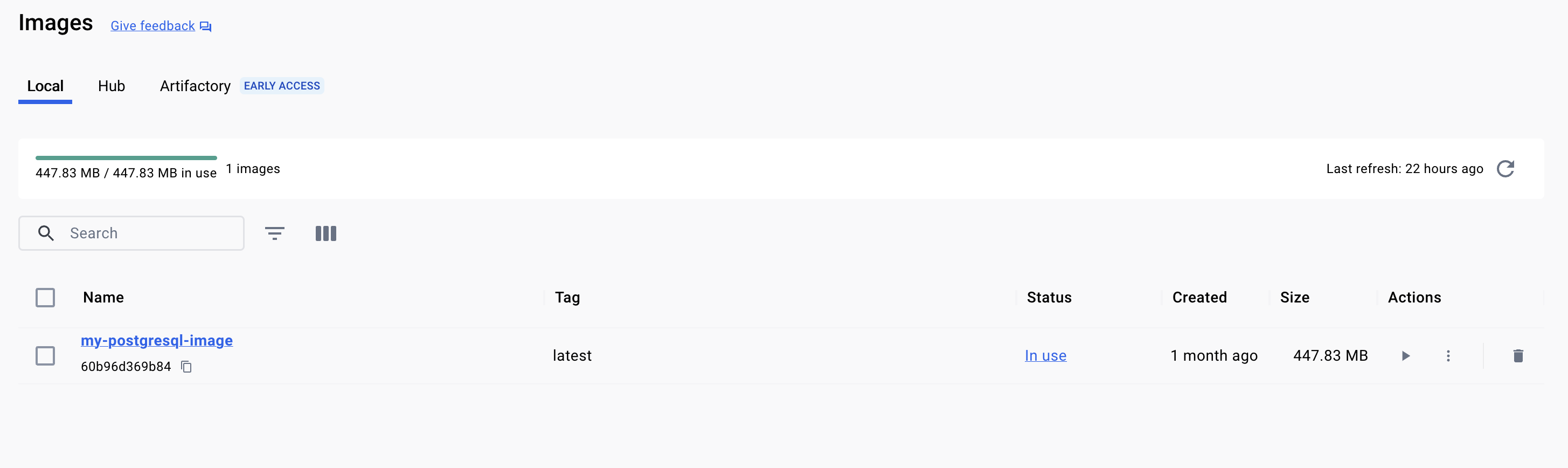Open my-postgresql-image details link
The image size is (1568, 468).
pos(156,341)
